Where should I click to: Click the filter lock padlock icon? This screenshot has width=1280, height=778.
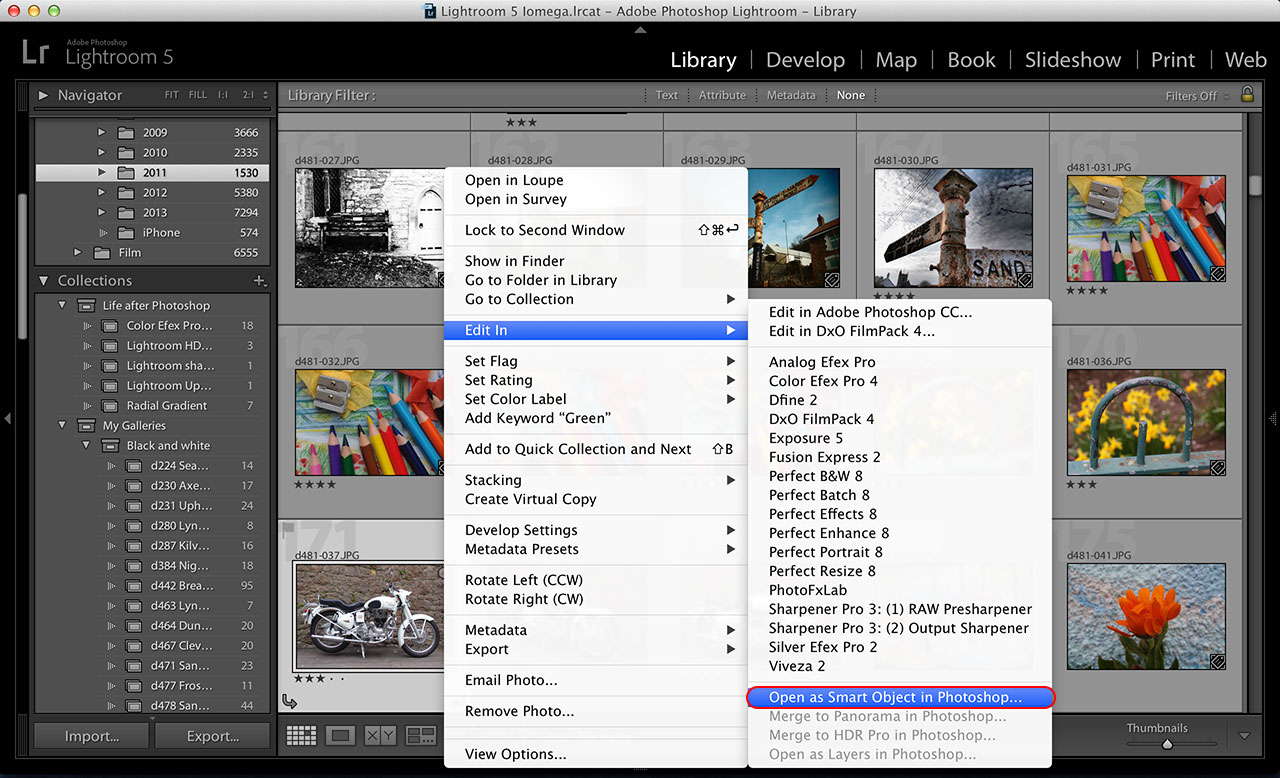(1246, 94)
